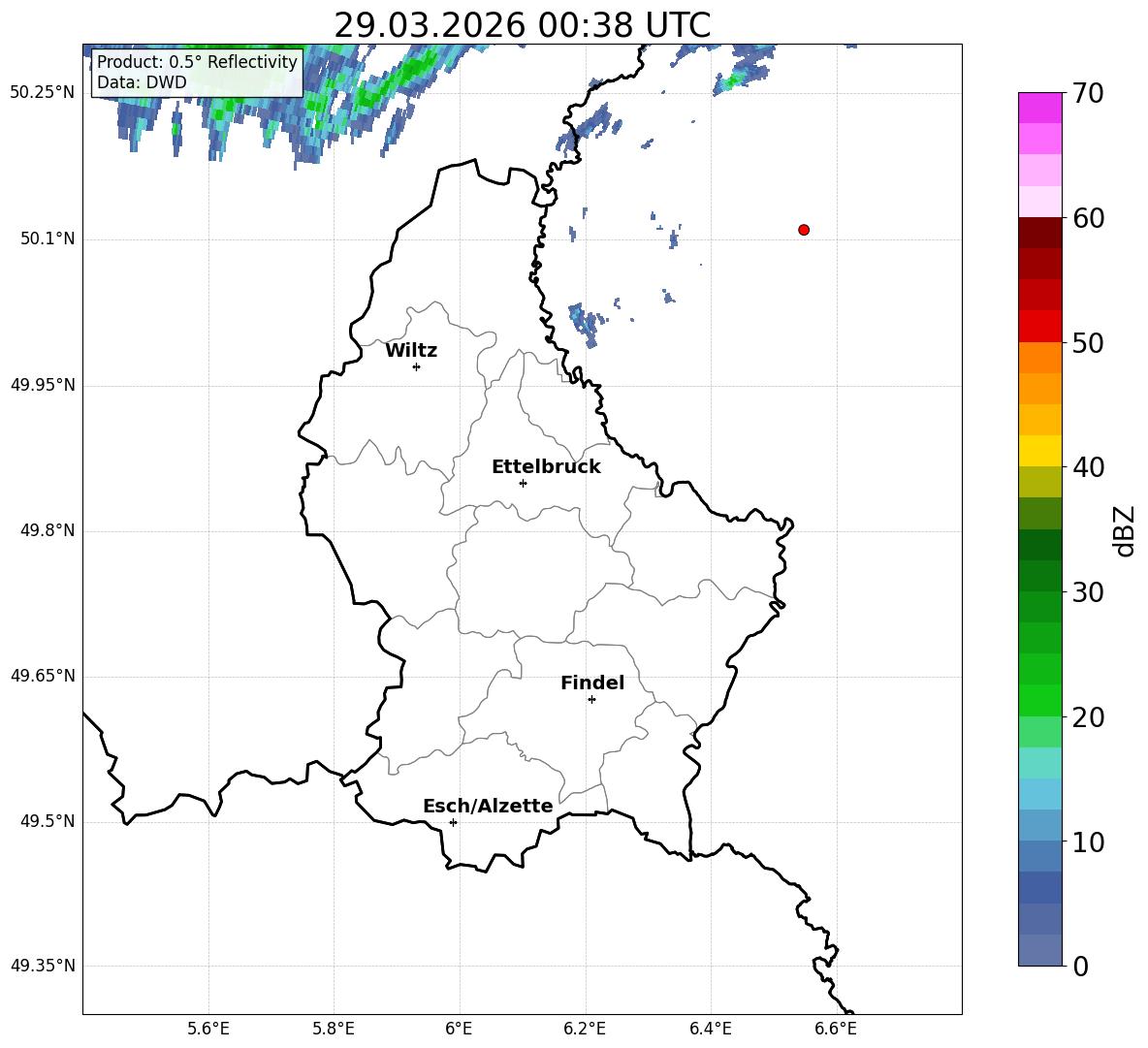Click the 50 value on colorbar
1148x1048 pixels.
(1087, 342)
